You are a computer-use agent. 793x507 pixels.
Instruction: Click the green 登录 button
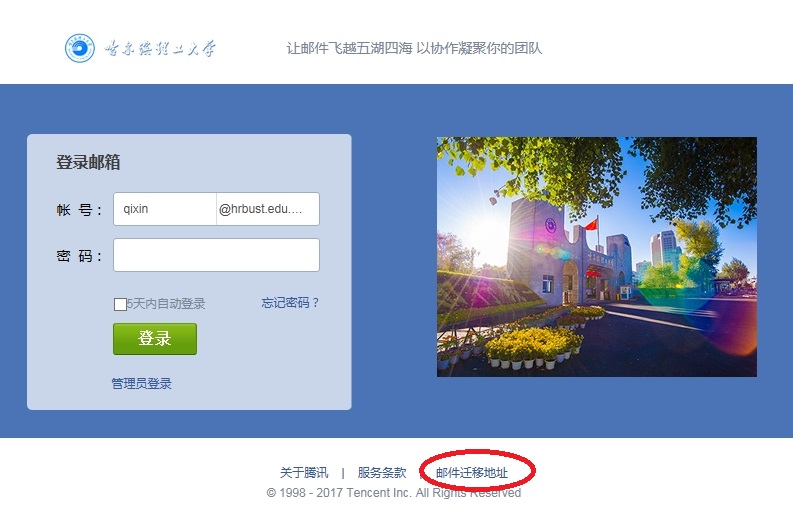(x=155, y=339)
